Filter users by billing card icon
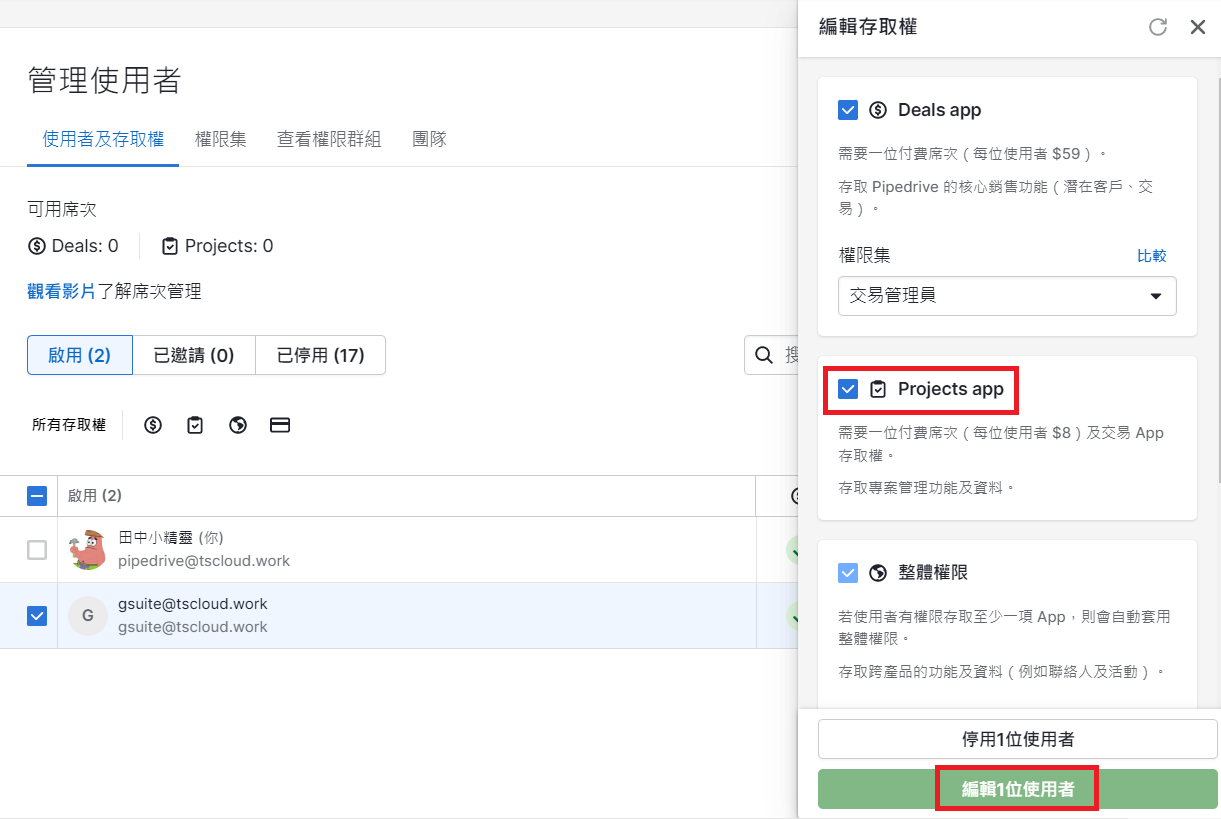Image resolution: width=1221 pixels, height=819 pixels. pyautogui.click(x=280, y=425)
